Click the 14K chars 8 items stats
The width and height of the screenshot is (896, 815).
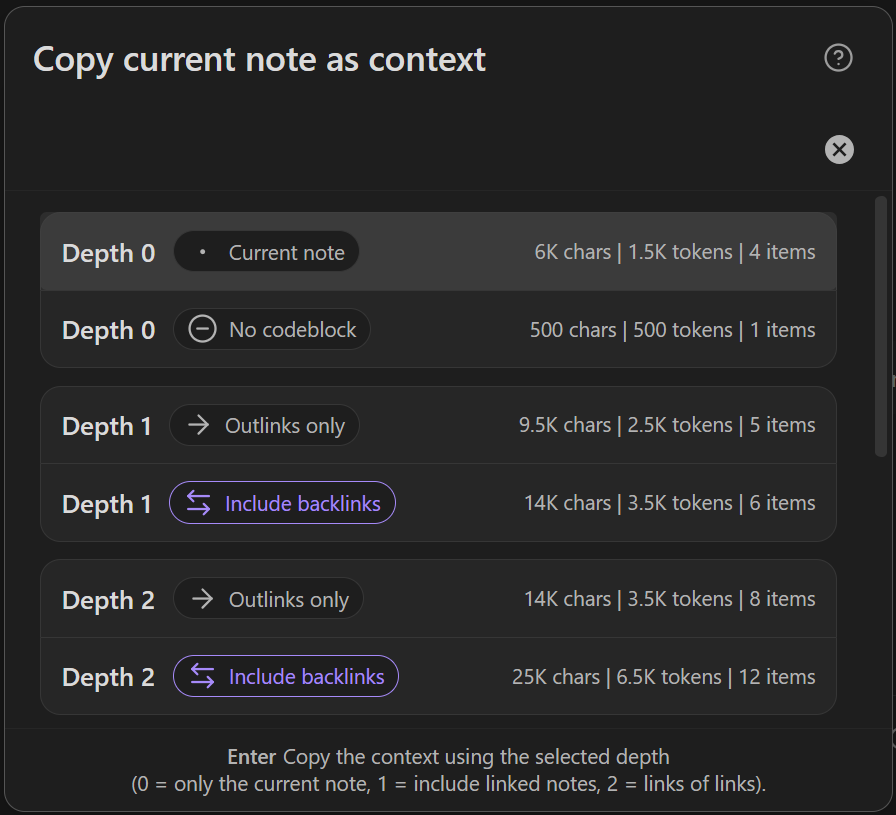pos(669,599)
